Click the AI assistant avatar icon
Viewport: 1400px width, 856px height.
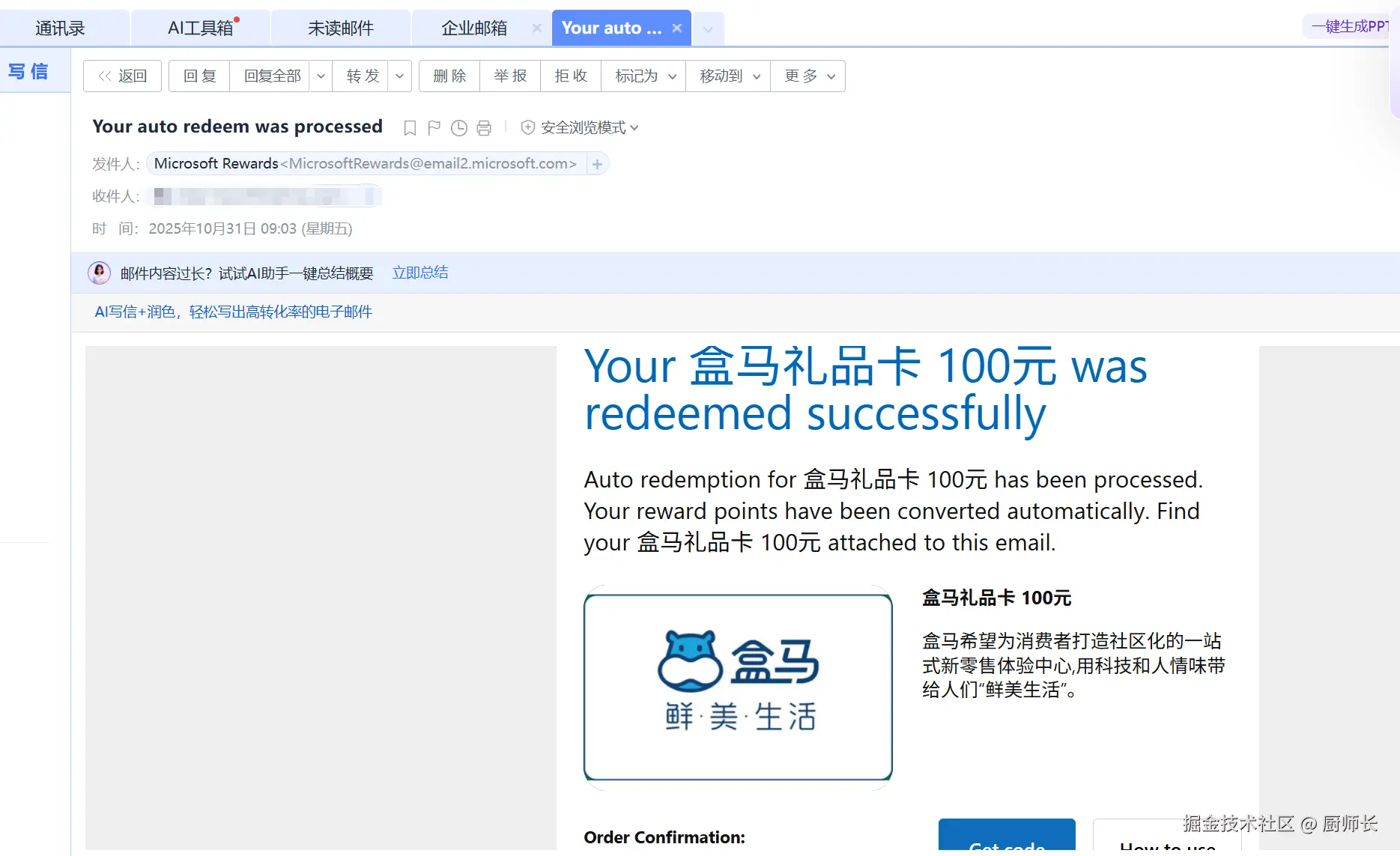click(100, 273)
